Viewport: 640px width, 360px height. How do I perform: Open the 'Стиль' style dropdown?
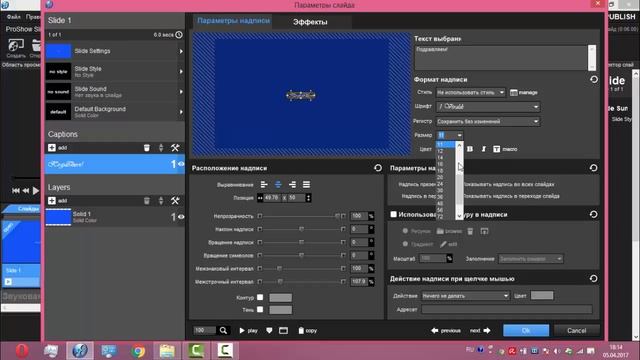tap(471, 93)
